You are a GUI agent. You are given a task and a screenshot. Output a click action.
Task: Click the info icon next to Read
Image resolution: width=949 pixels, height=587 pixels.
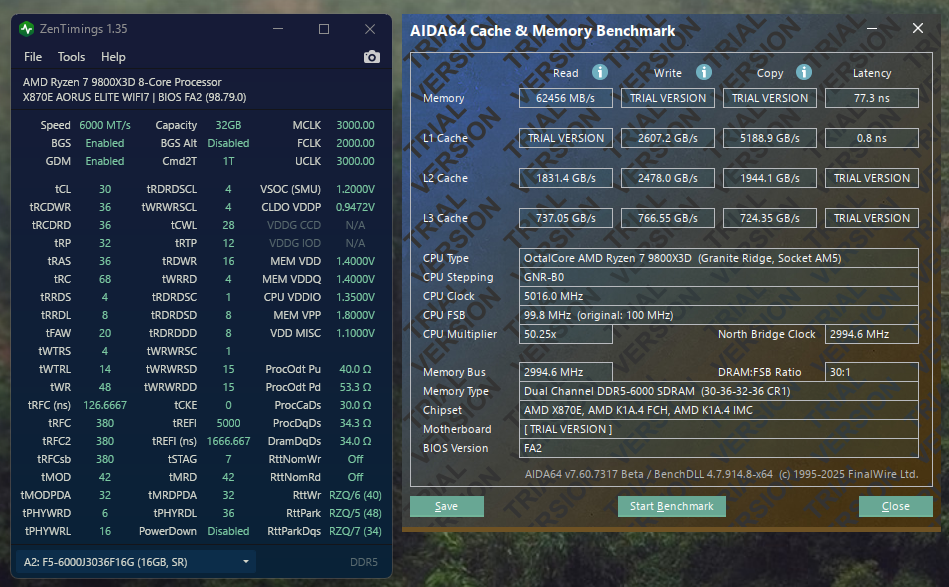pyautogui.click(x=598, y=72)
